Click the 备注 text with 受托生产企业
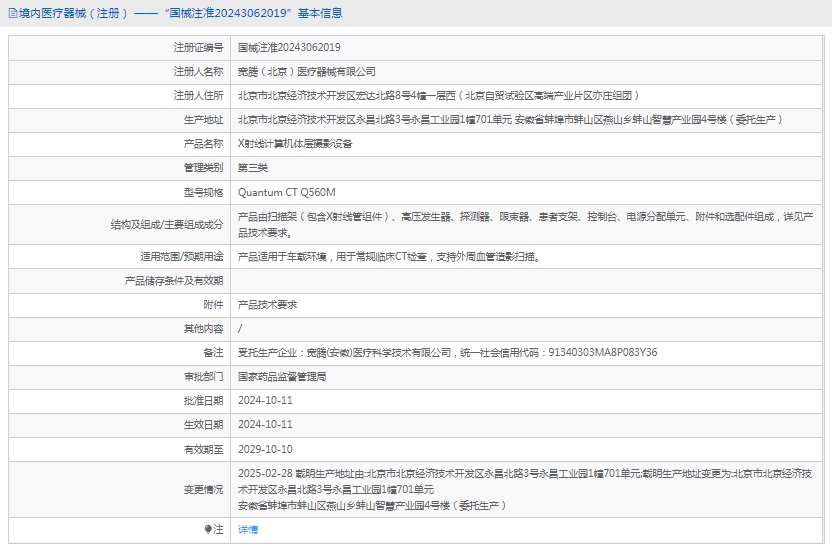 pos(447,353)
